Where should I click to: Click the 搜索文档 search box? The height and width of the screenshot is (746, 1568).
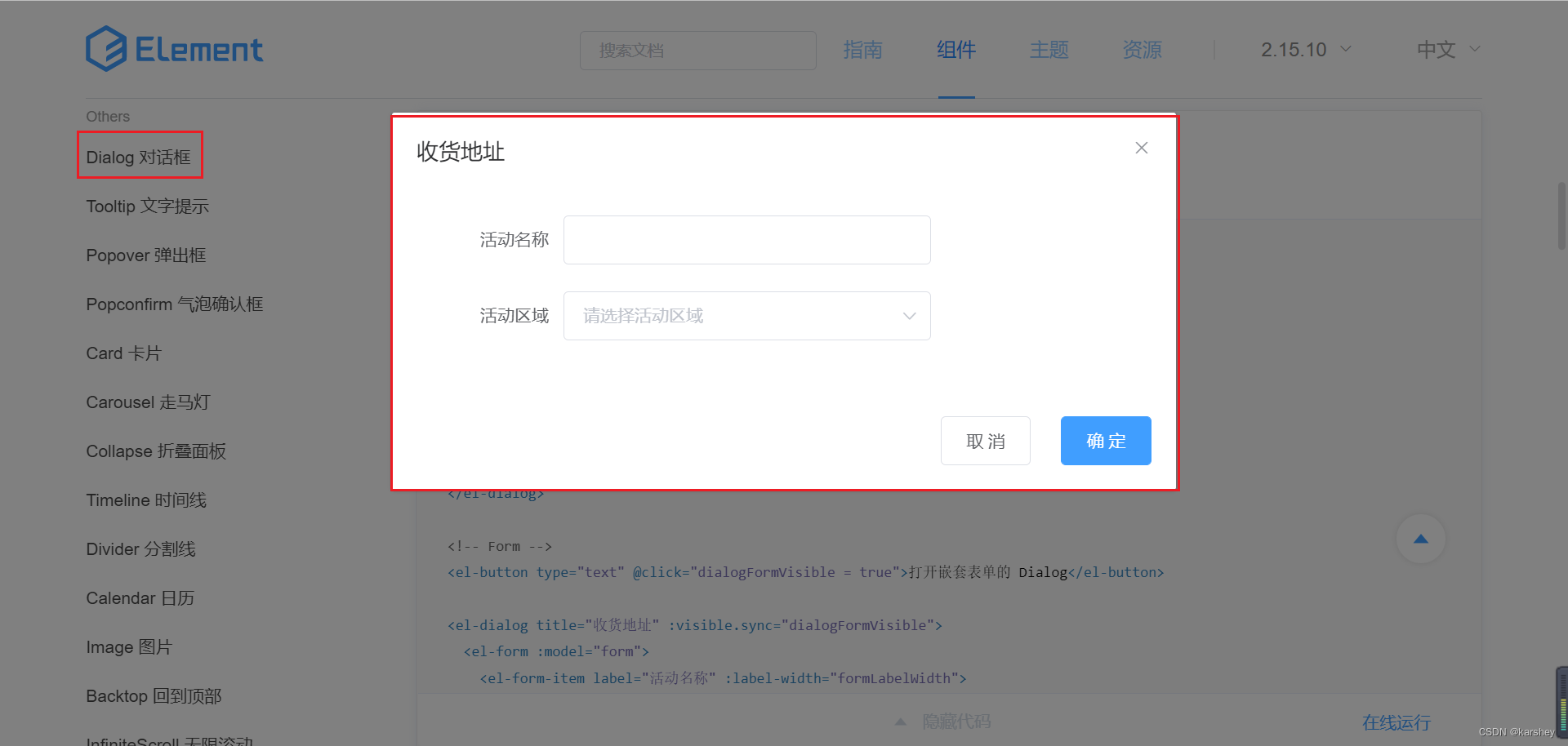coord(698,51)
